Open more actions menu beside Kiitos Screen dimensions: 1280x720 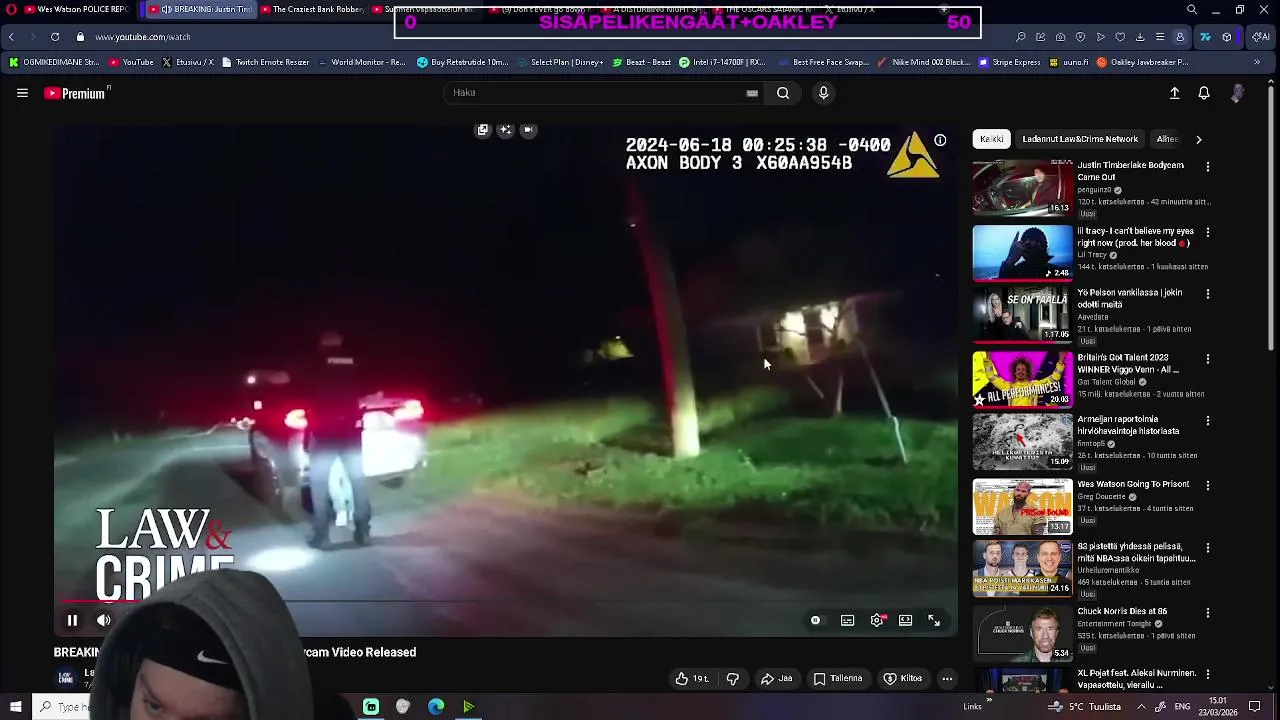pyautogui.click(x=947, y=678)
